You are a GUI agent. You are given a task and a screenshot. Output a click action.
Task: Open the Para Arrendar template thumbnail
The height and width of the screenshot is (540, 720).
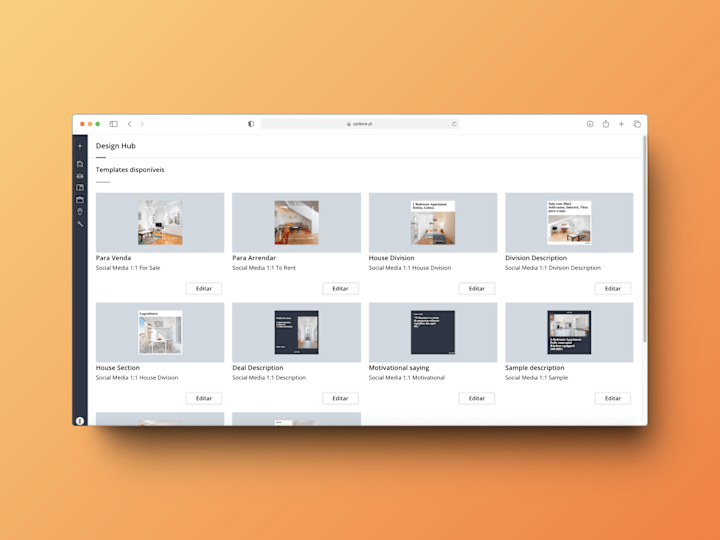[x=297, y=223]
